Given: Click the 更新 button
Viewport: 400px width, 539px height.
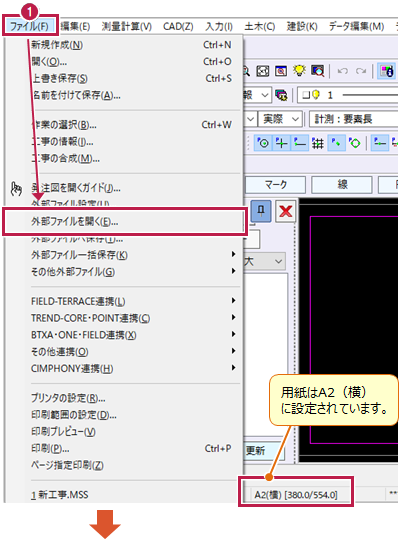Looking at the screenshot, I should 264,450.
